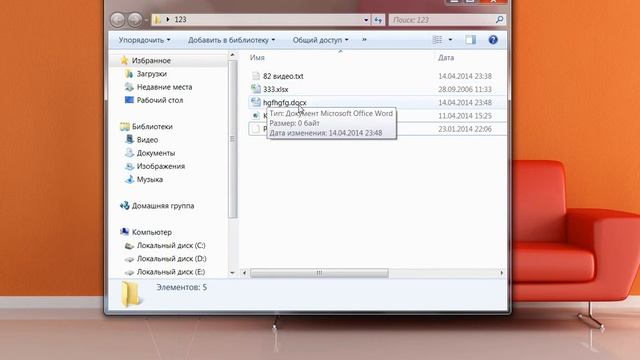Viewport: 640px width, 360px height.
Task: Click date 28.09.2006 11:33
Action: 465,89
